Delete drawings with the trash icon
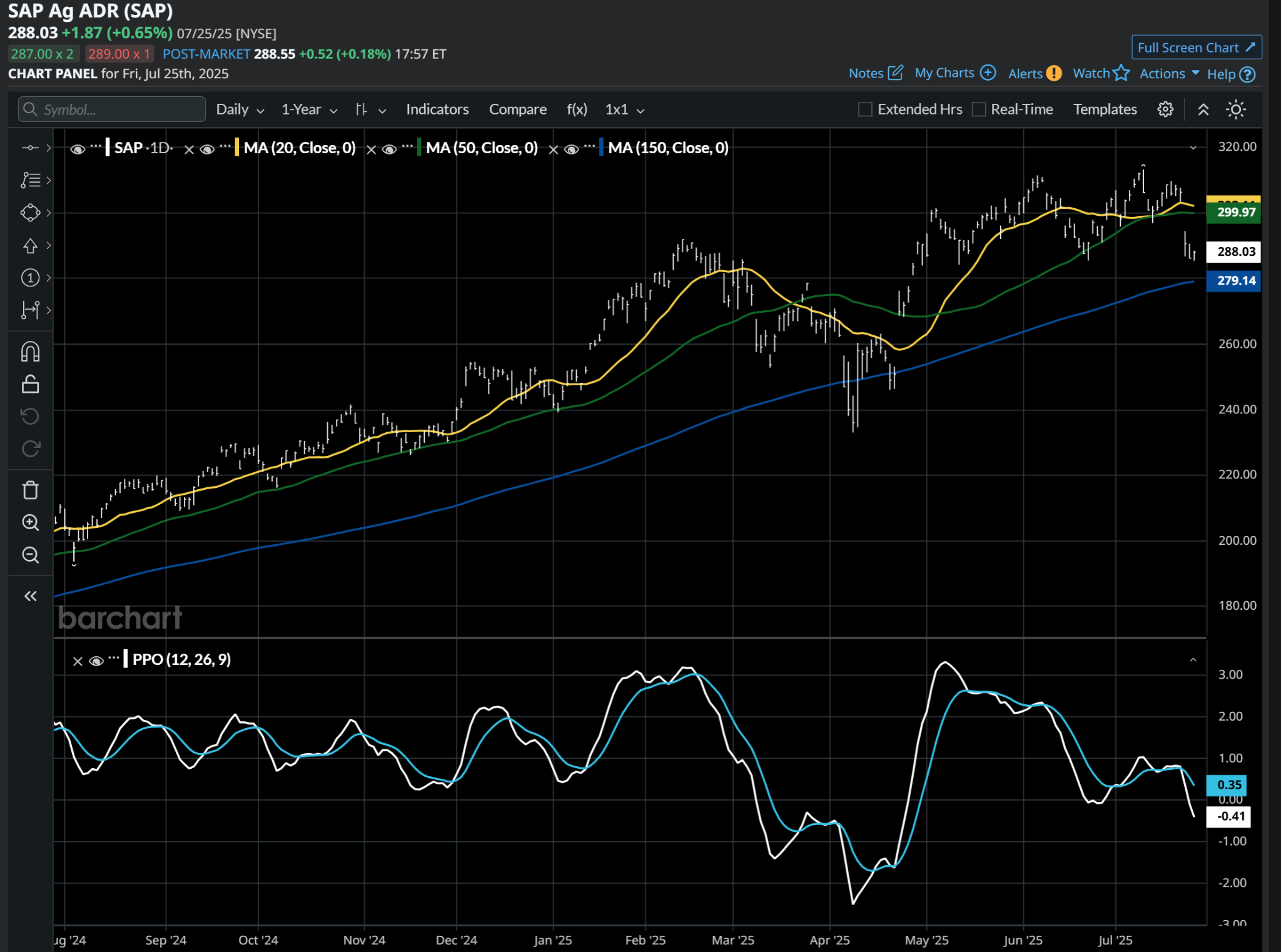This screenshot has width=1281, height=952. point(30,490)
